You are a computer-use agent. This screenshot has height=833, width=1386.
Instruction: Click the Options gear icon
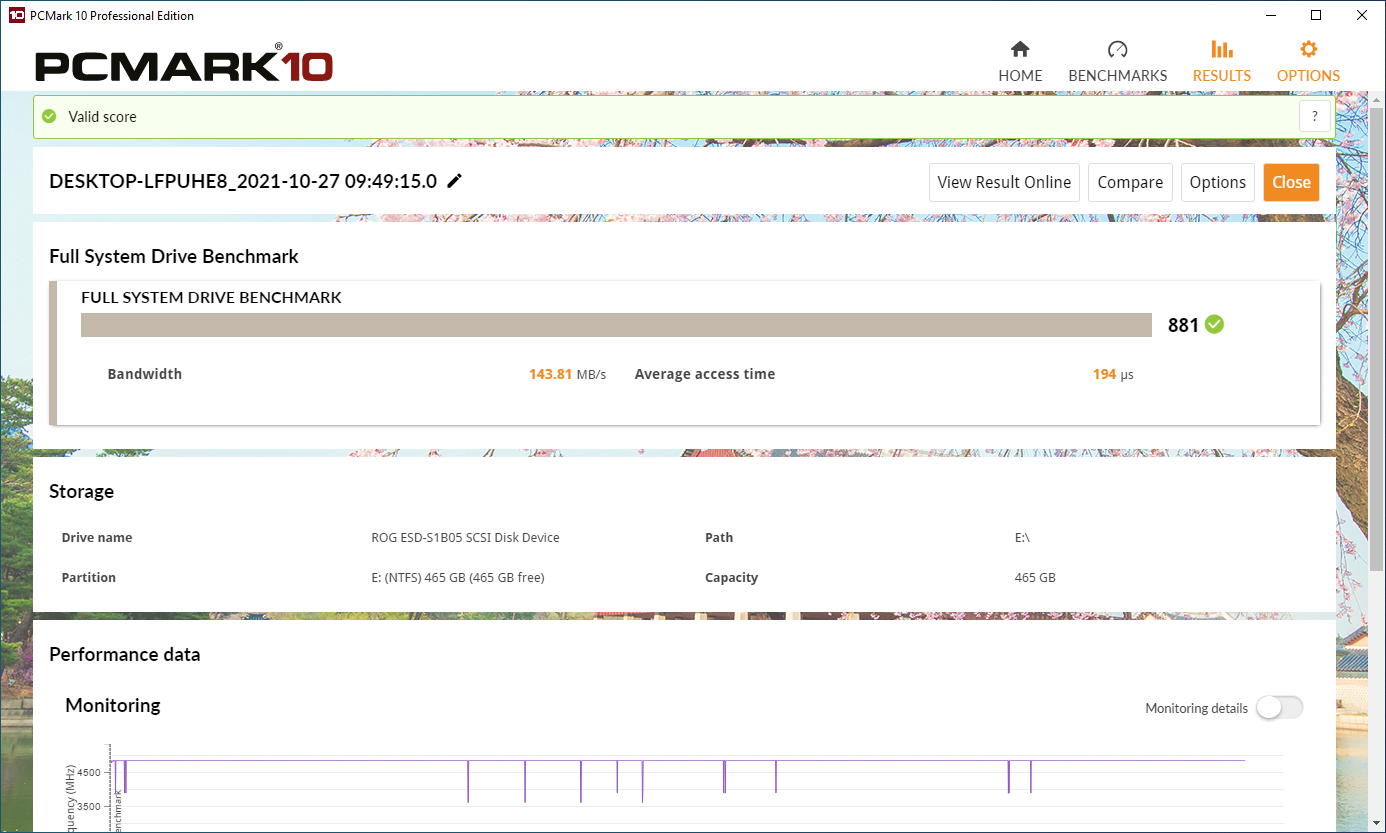click(x=1308, y=49)
